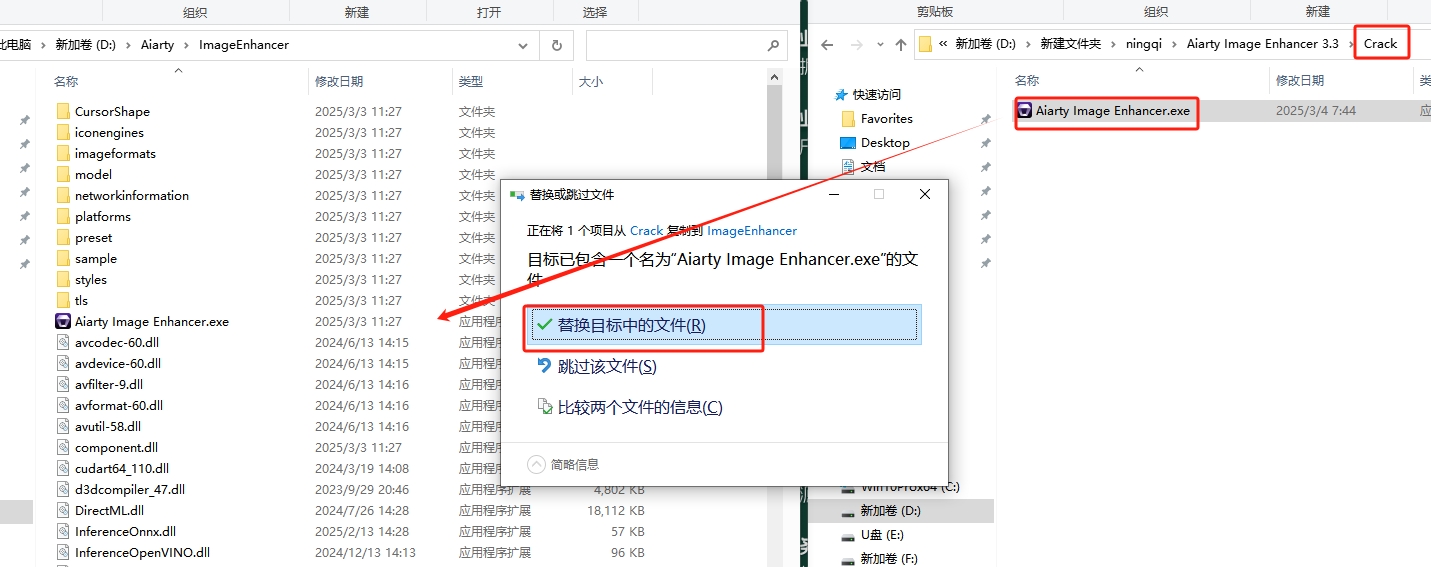Click the Crack source link in dialog

point(646,231)
